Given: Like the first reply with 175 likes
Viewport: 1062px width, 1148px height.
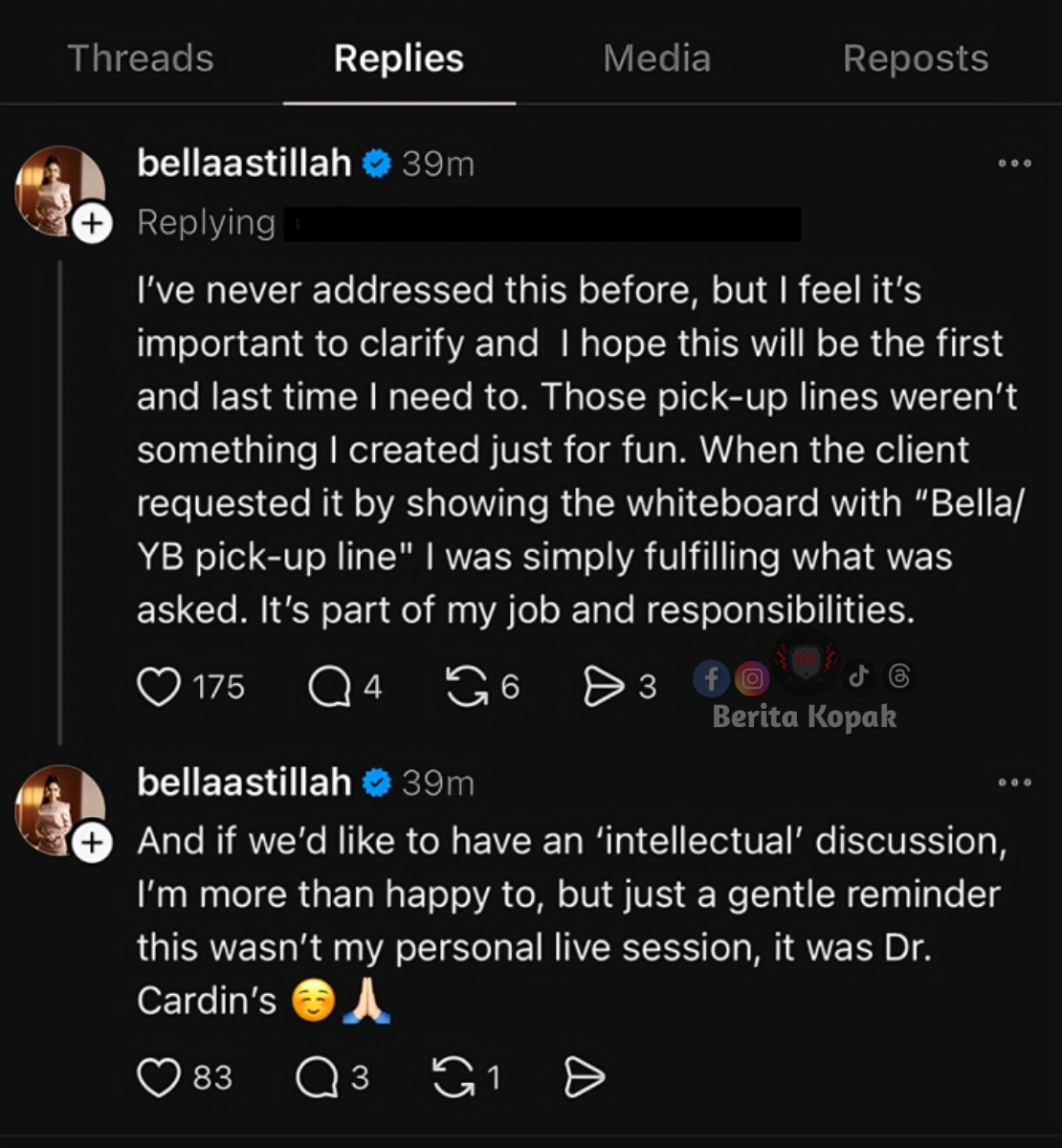Looking at the screenshot, I should [x=159, y=687].
